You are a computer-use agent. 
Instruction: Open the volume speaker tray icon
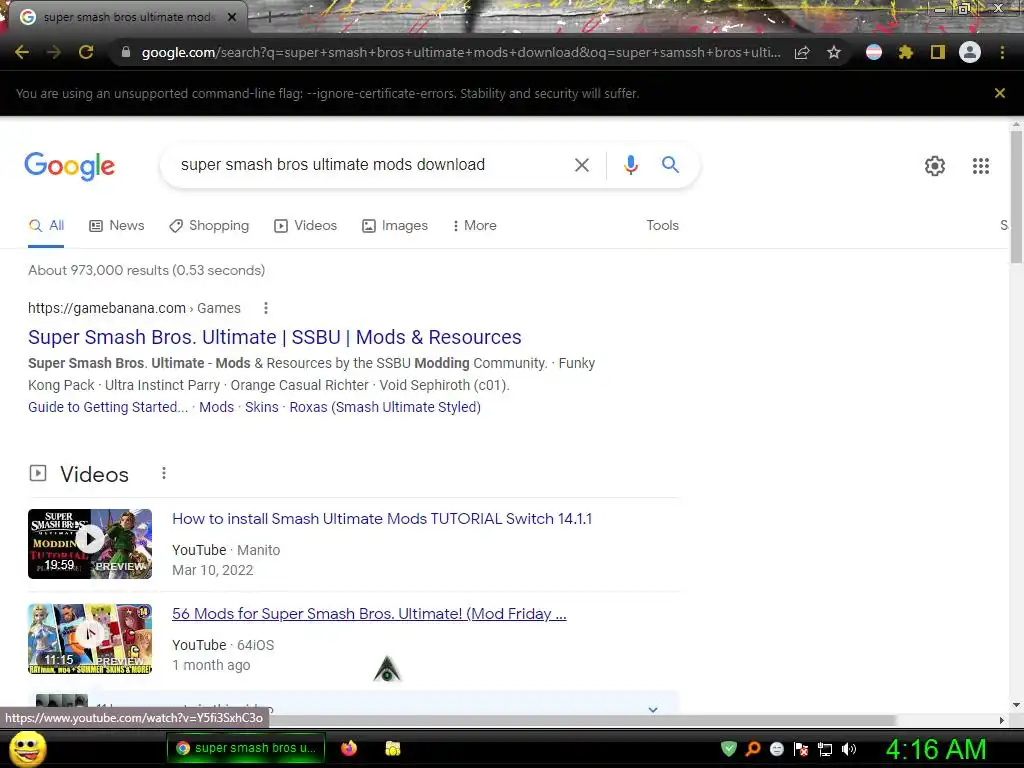849,749
